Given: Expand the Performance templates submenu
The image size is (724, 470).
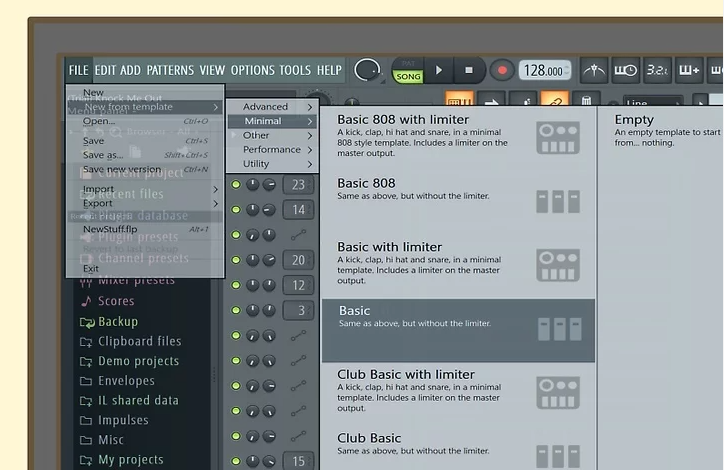Looking at the screenshot, I should (x=273, y=150).
